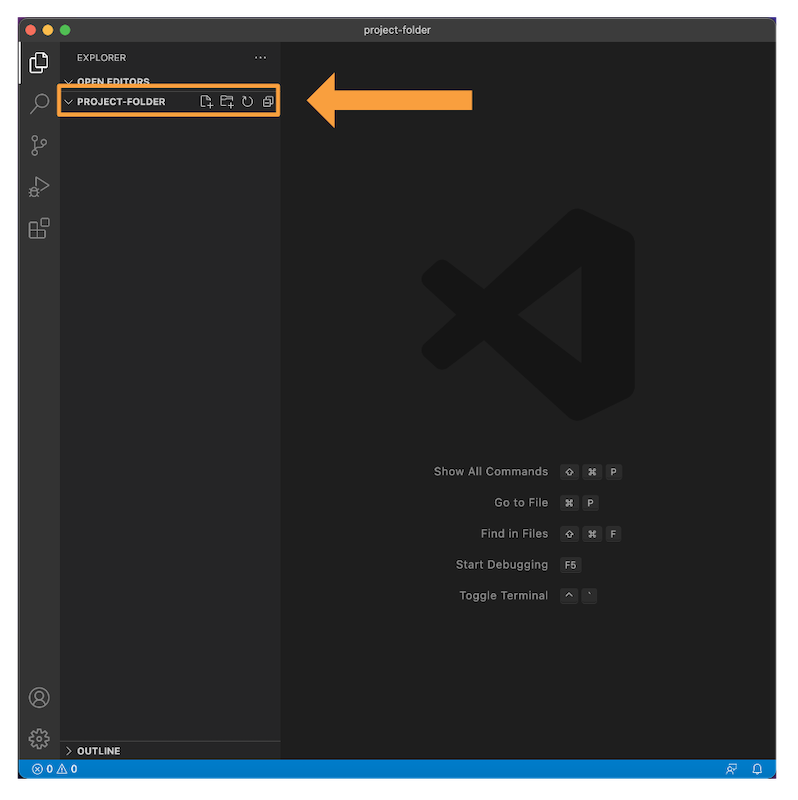798x800 pixels.
Task: Open the Search view icon
Action: point(39,104)
